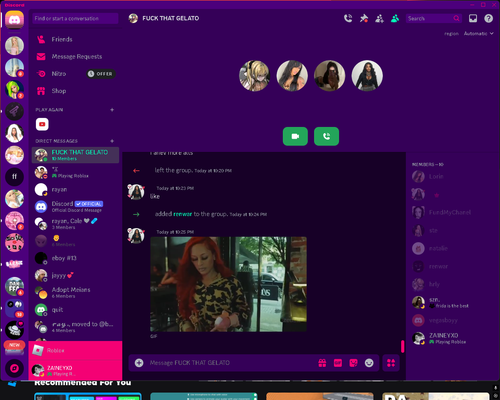The height and width of the screenshot is (400, 500).
Task: Click fourth call participant avatar in black outfit
Action: [367, 76]
